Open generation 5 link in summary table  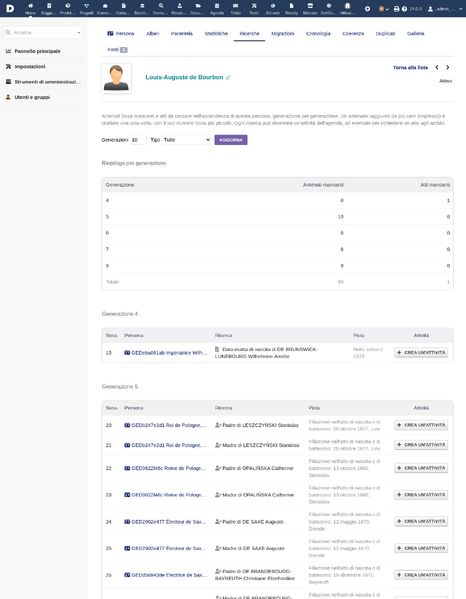click(x=107, y=217)
